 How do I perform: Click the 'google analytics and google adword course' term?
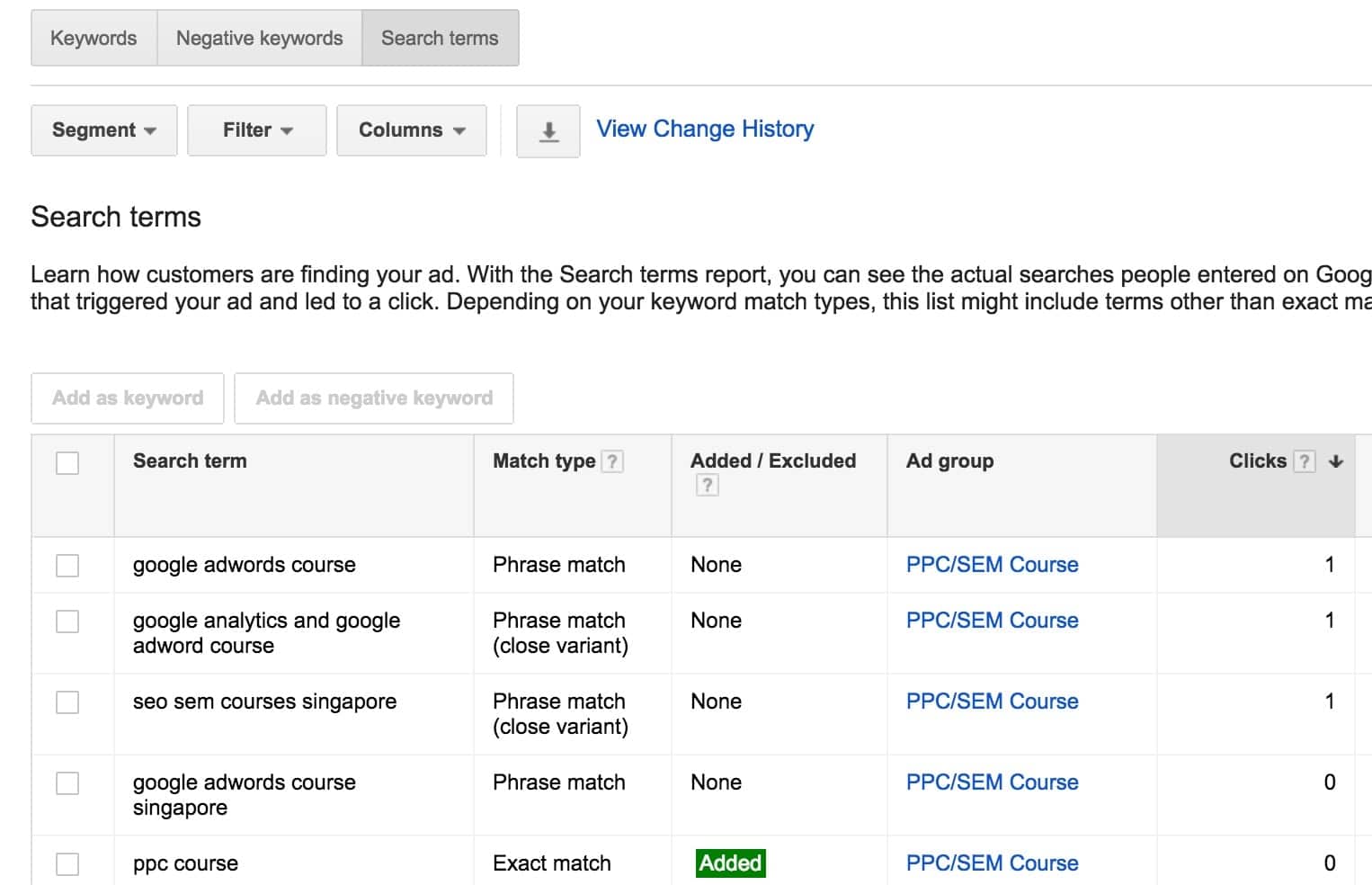click(x=266, y=633)
